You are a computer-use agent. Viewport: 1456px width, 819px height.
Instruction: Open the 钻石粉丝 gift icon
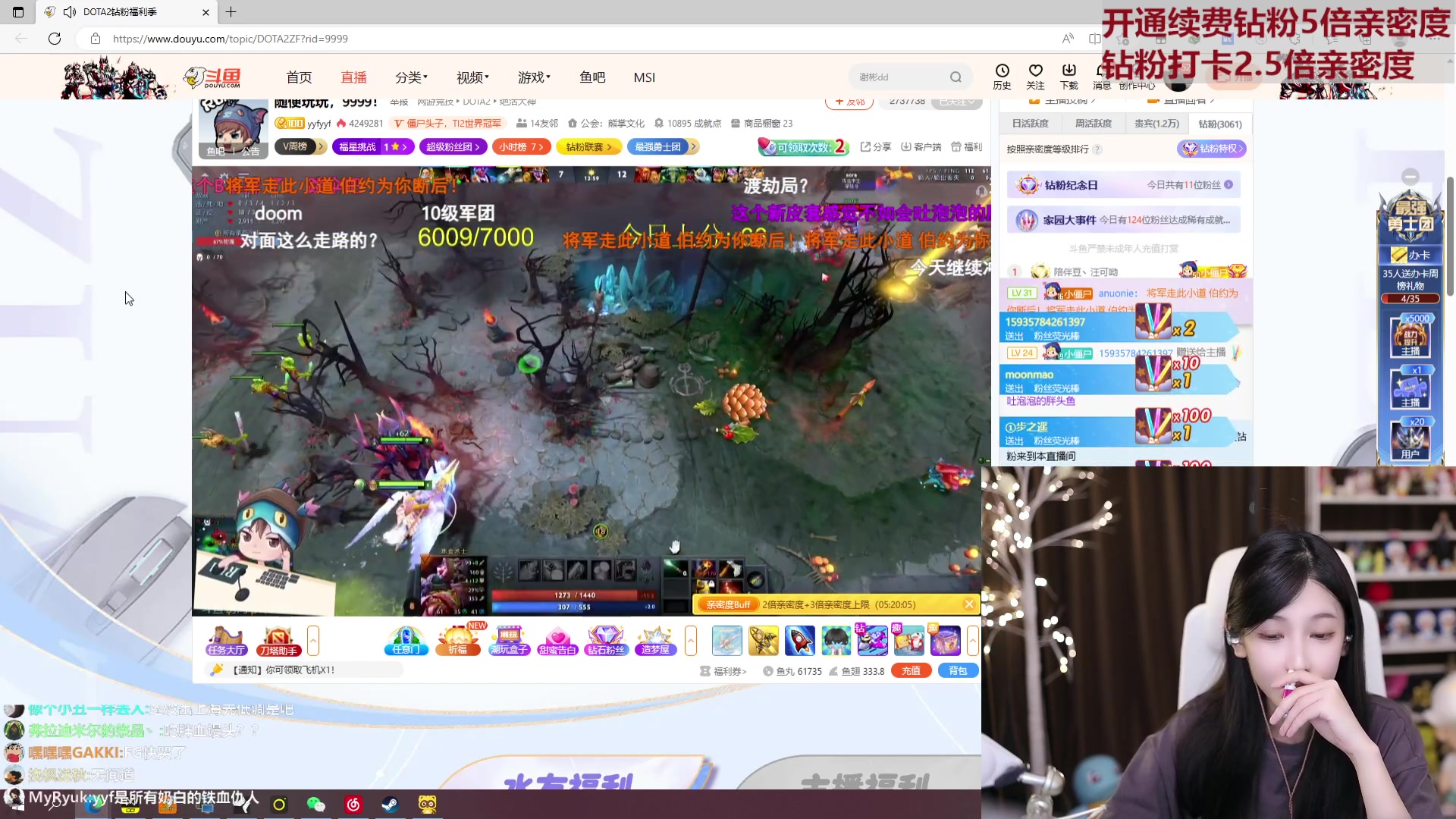(x=606, y=641)
